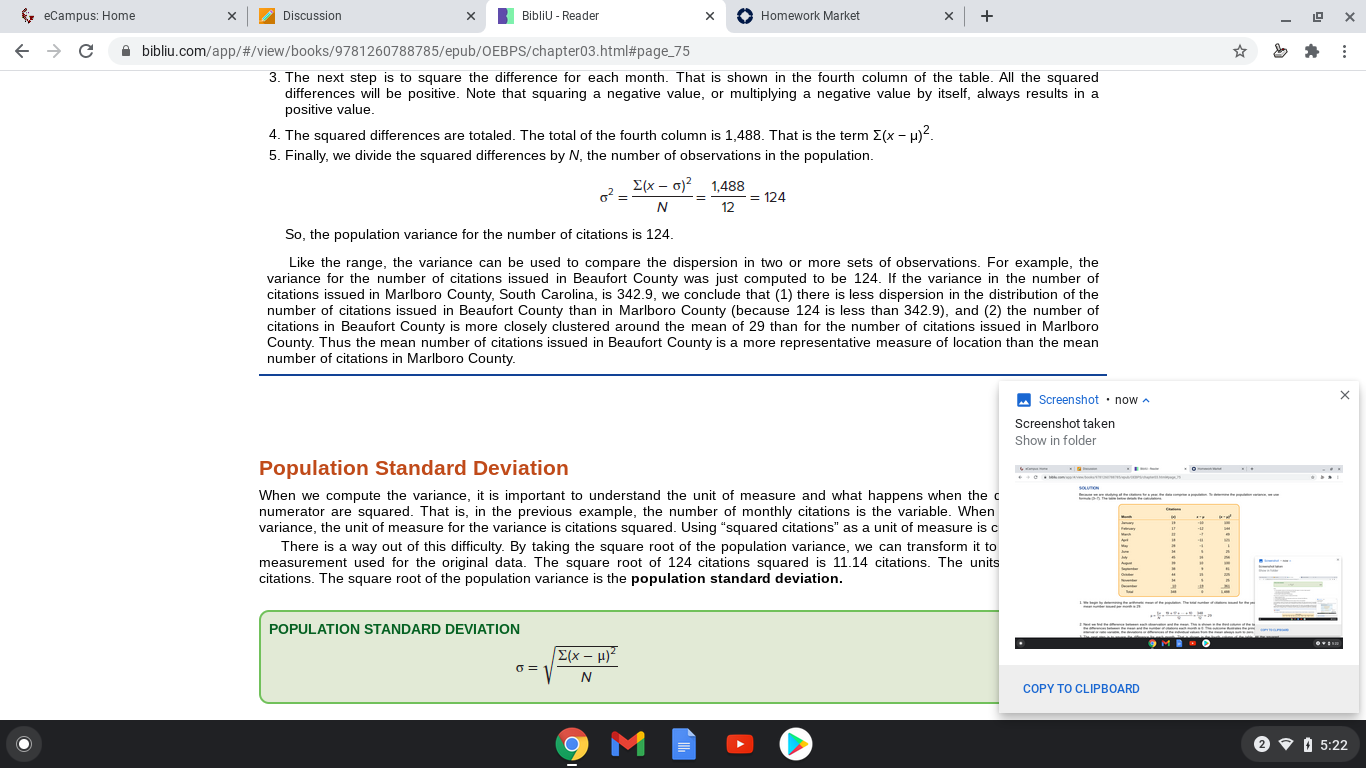Open YouTube from the shelf

pos(740,744)
